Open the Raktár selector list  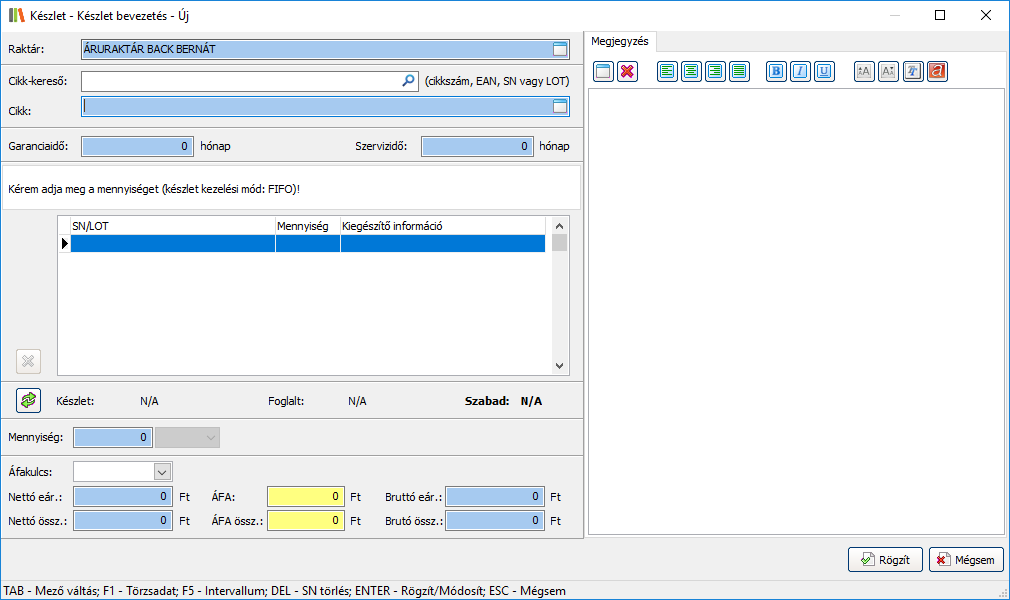(x=560, y=49)
